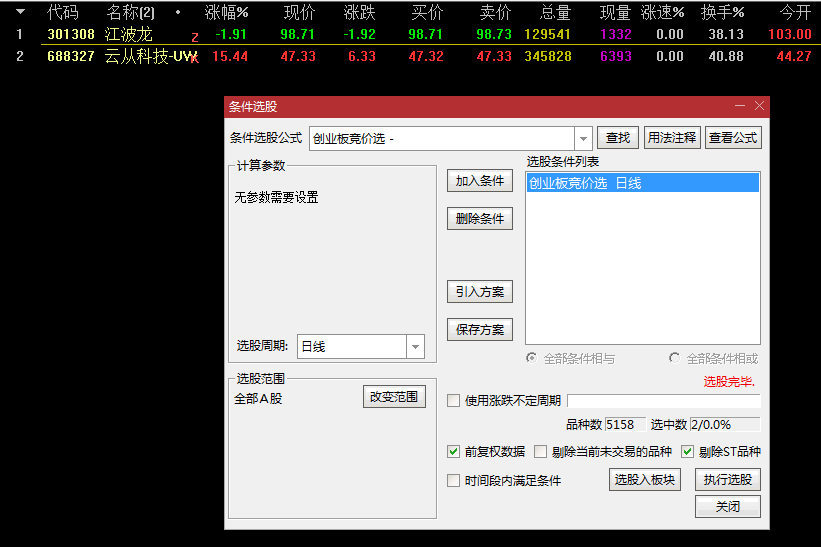Click the red Z marker on 江波龙 row
This screenshot has height=547, width=821.
(195, 38)
